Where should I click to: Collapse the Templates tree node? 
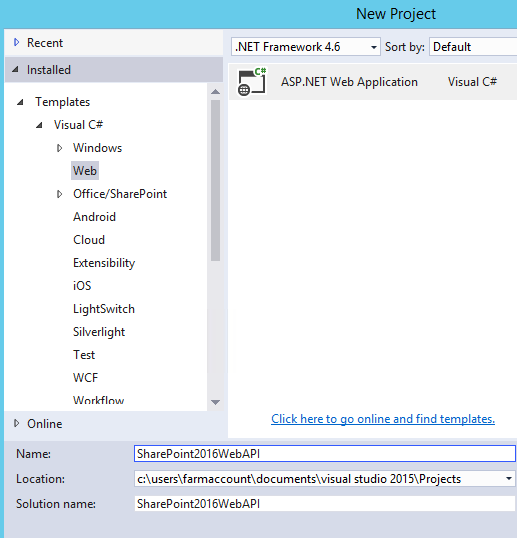[21, 102]
